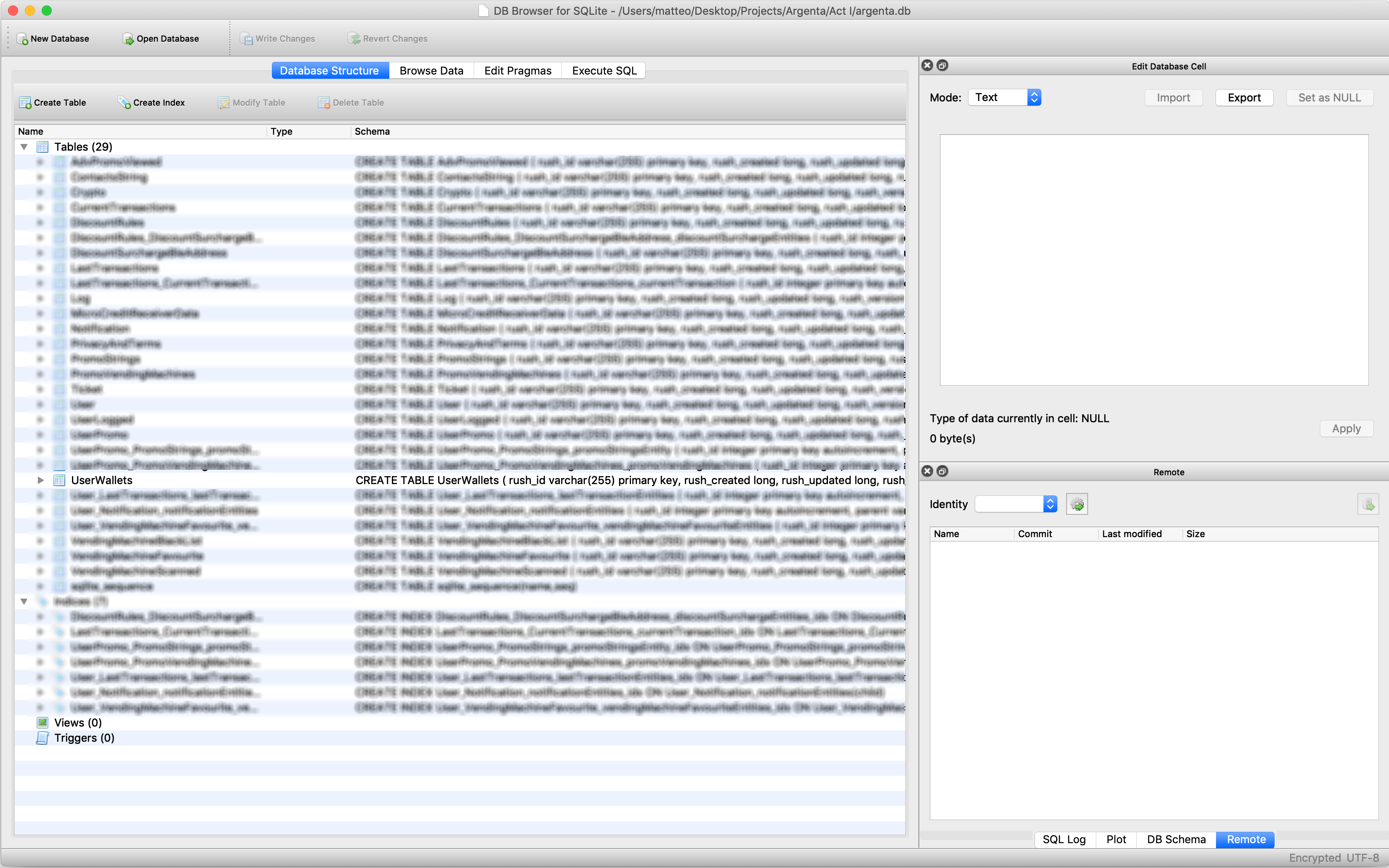Click the New Database toolbar icon

pos(22,39)
